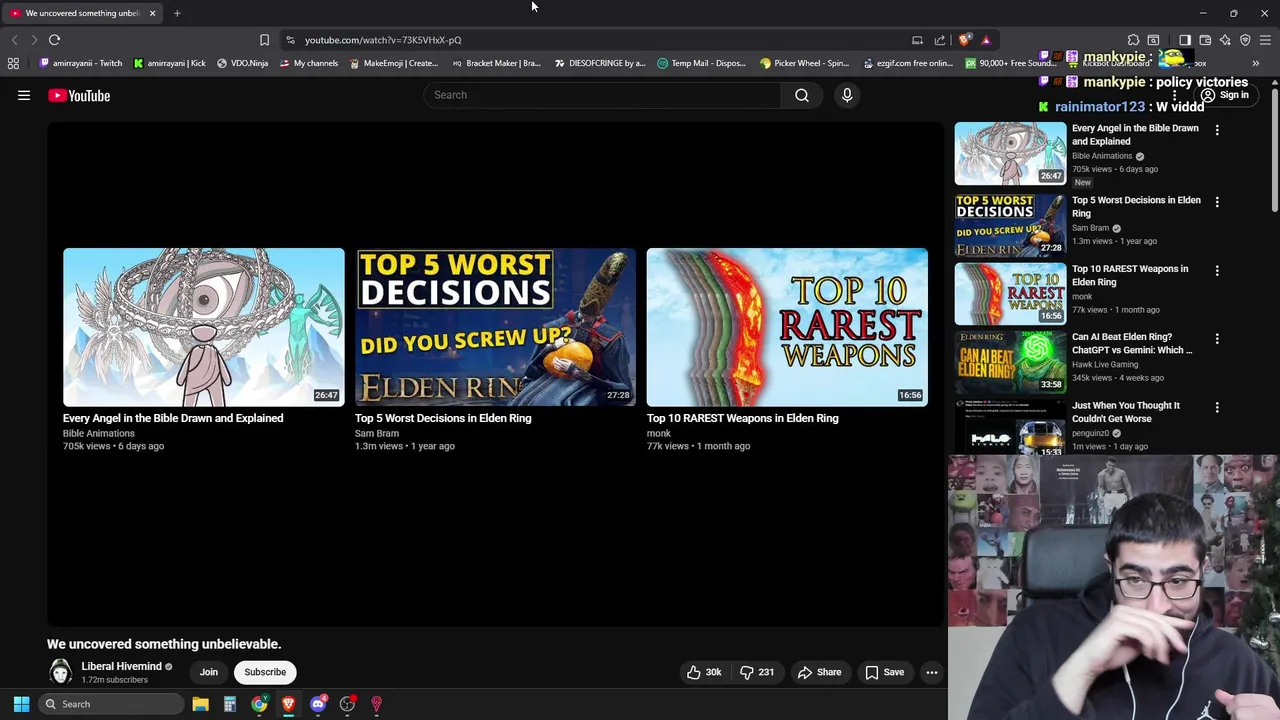Open more actions three-dot button under video

click(932, 672)
